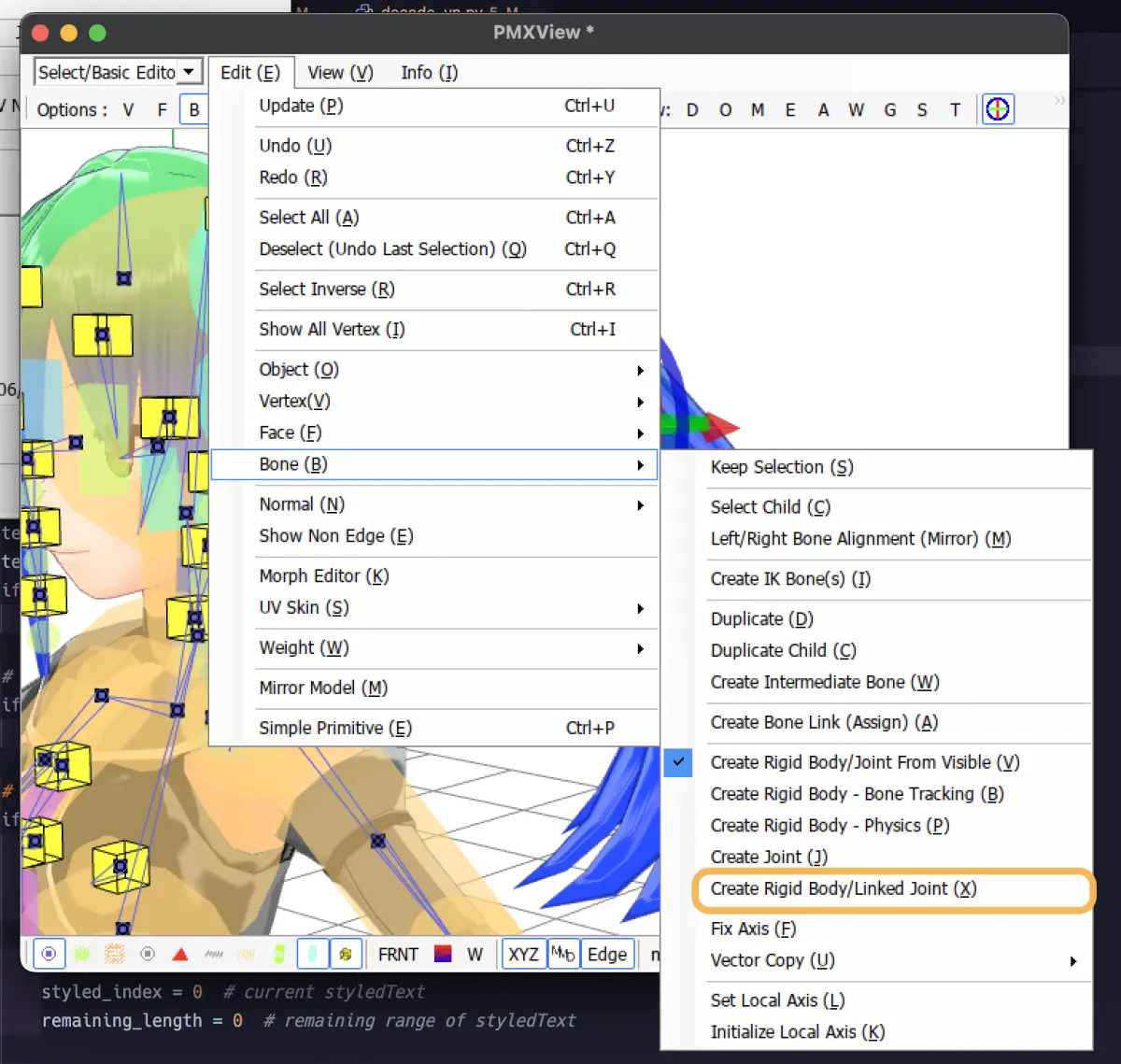Click the toolbar overflow chevrons at top right
The image size is (1121, 1064).
click(1059, 100)
